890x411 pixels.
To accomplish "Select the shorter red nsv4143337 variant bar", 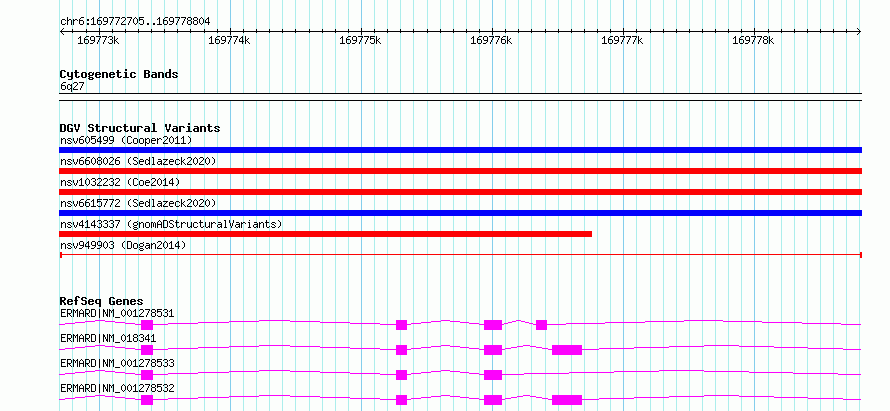I will [x=326, y=234].
